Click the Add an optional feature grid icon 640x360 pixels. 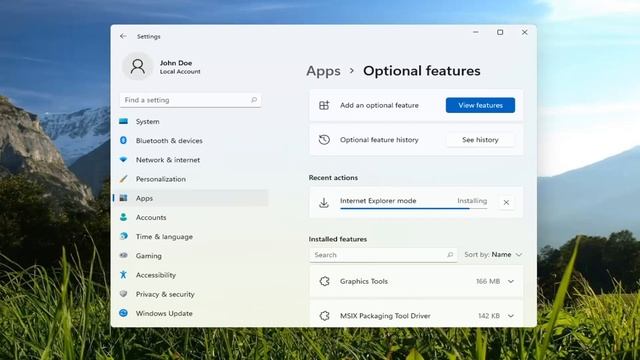pyautogui.click(x=324, y=105)
